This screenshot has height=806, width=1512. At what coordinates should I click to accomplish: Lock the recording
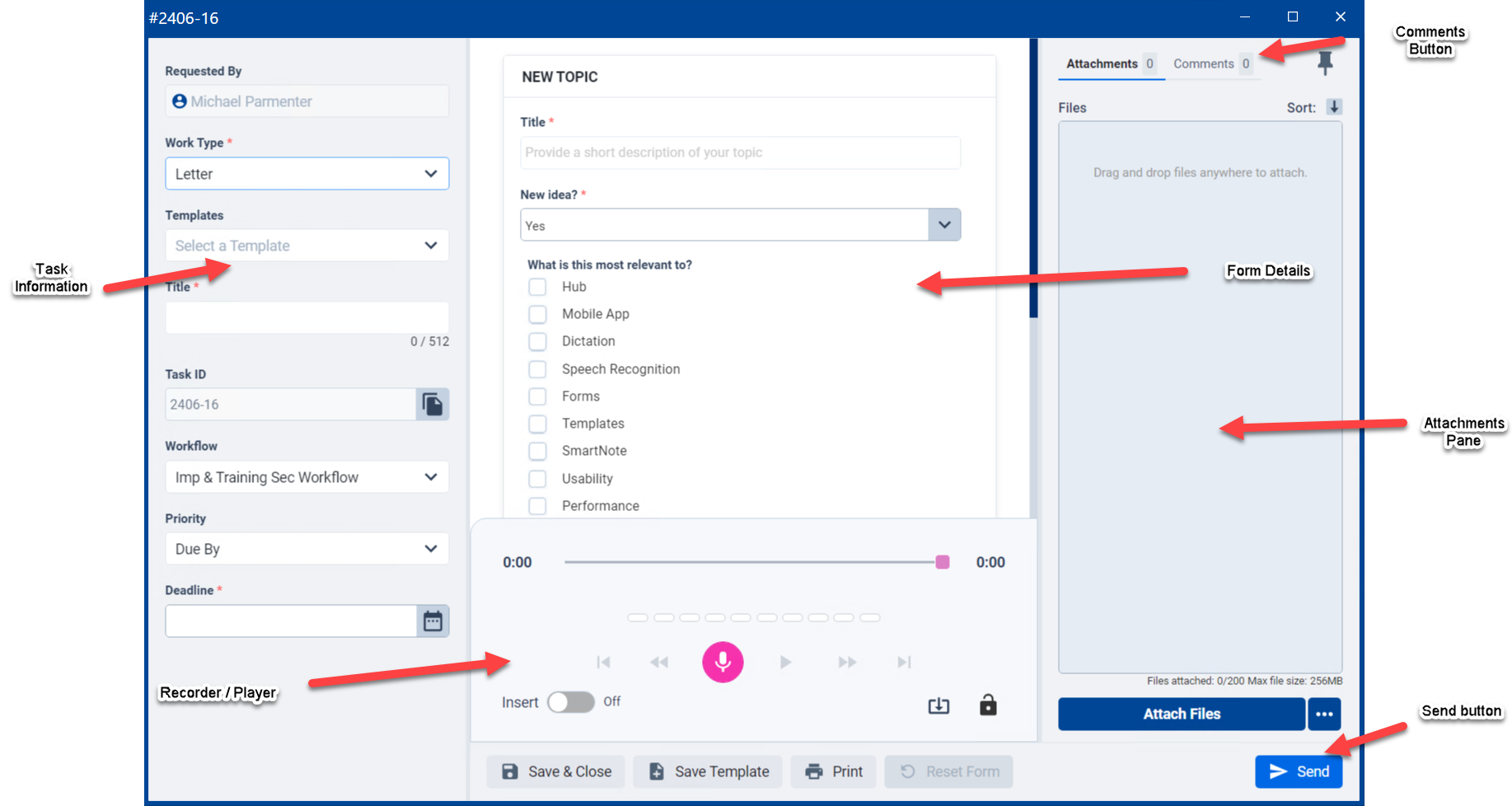pyautogui.click(x=988, y=705)
